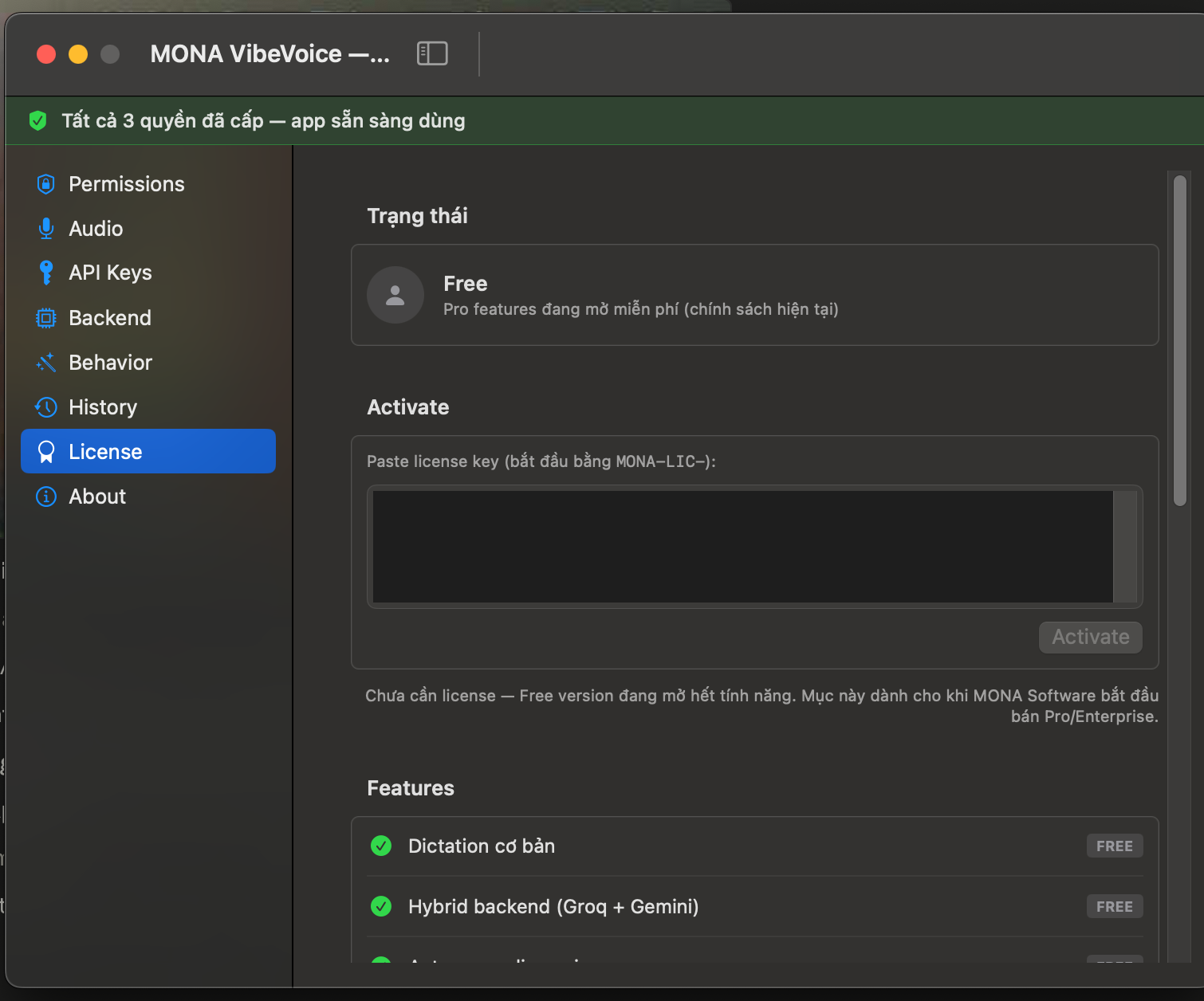1204x1001 pixels.
Task: Click the "Pro features đang mở miễn phí" text
Action: (641, 309)
